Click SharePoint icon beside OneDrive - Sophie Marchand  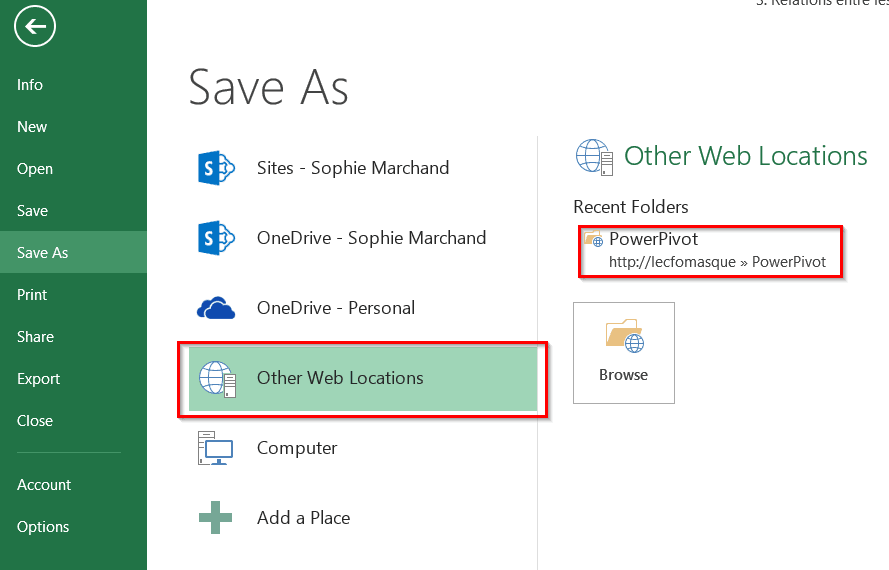click(216, 238)
